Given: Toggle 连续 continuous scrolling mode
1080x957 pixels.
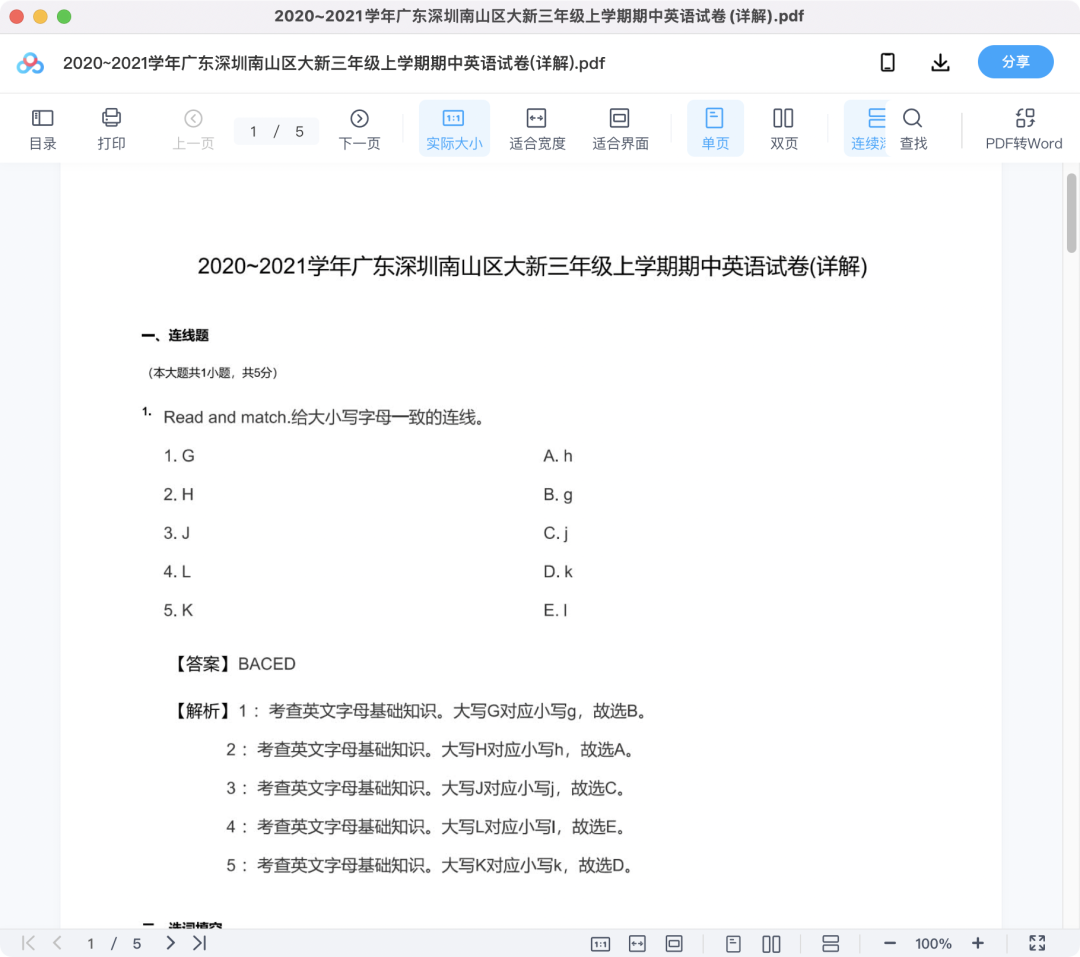Looking at the screenshot, I should 866,129.
